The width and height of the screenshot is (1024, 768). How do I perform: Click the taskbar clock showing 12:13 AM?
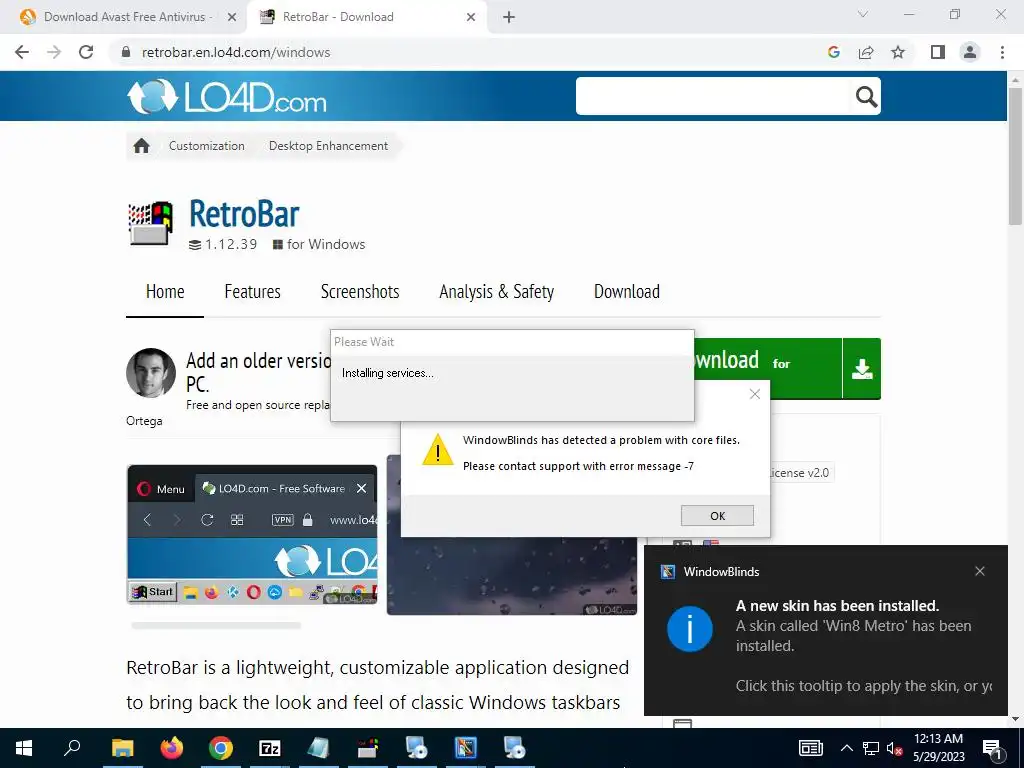point(938,748)
